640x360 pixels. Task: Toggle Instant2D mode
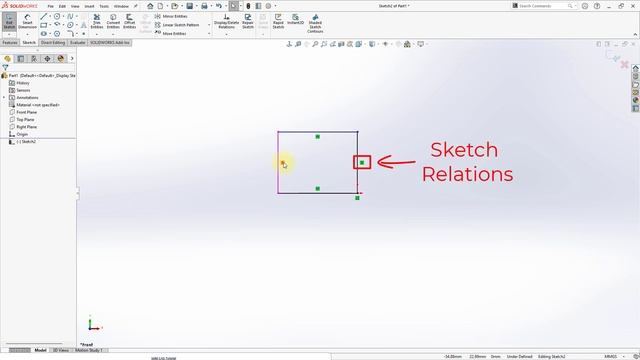[296, 20]
